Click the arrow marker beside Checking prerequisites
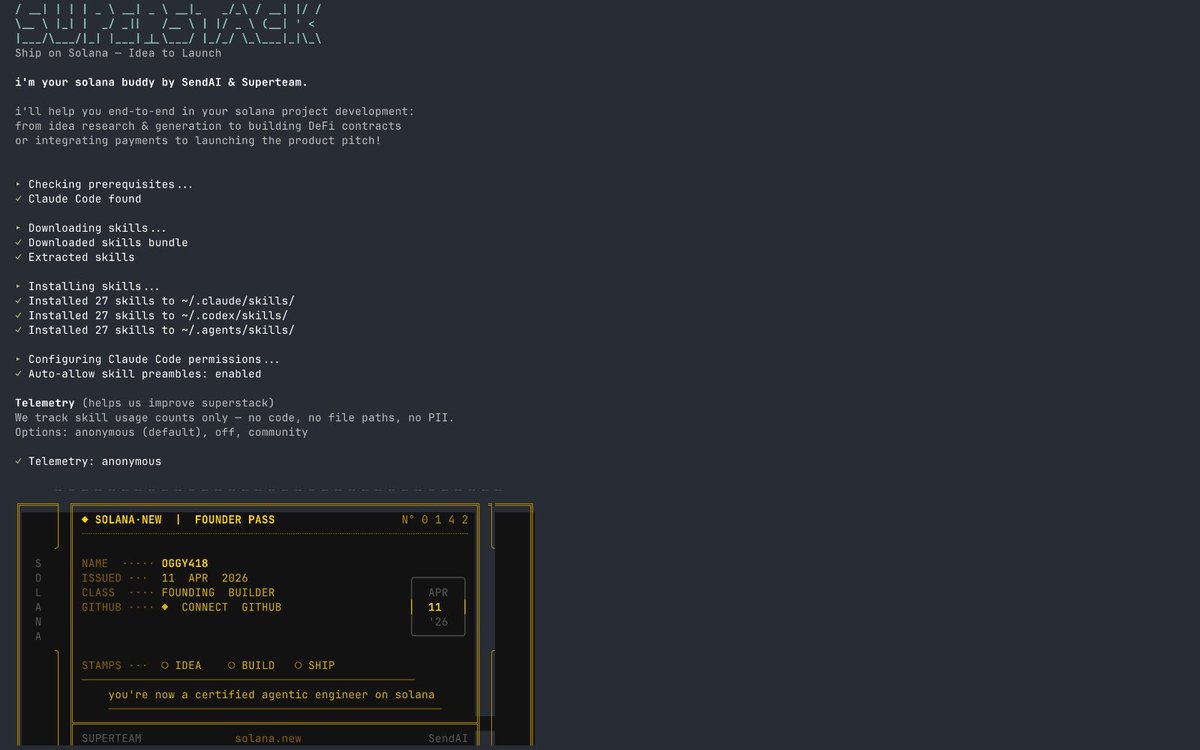This screenshot has width=1200, height=750. point(19,184)
